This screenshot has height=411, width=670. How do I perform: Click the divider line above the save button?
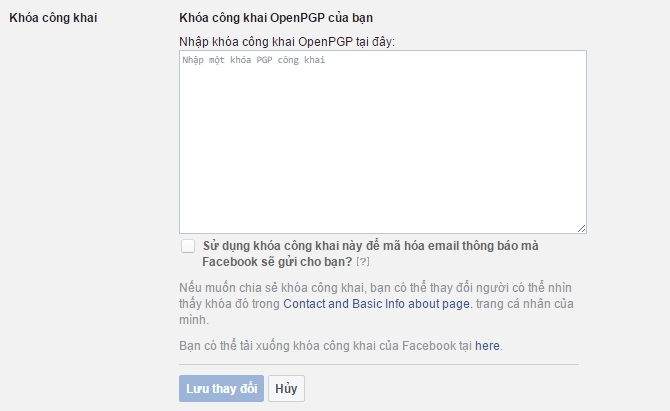[x=378, y=365]
